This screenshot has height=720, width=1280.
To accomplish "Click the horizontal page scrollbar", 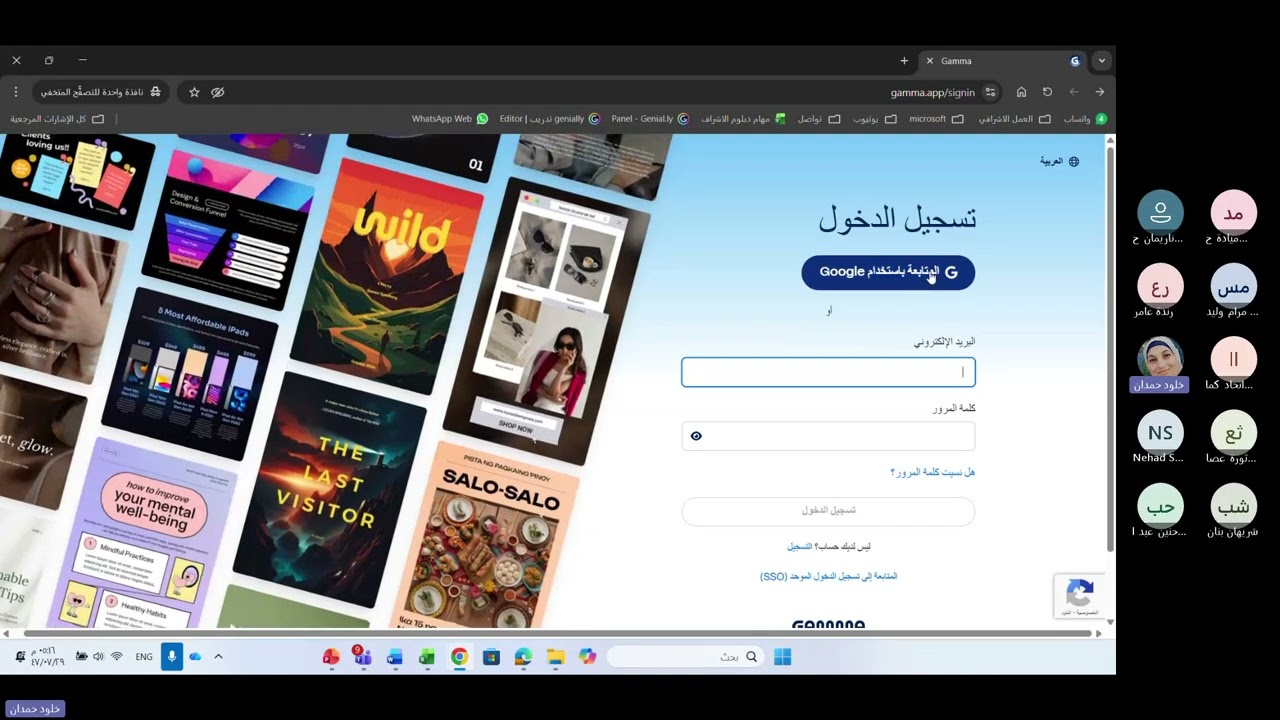I will pos(556,633).
